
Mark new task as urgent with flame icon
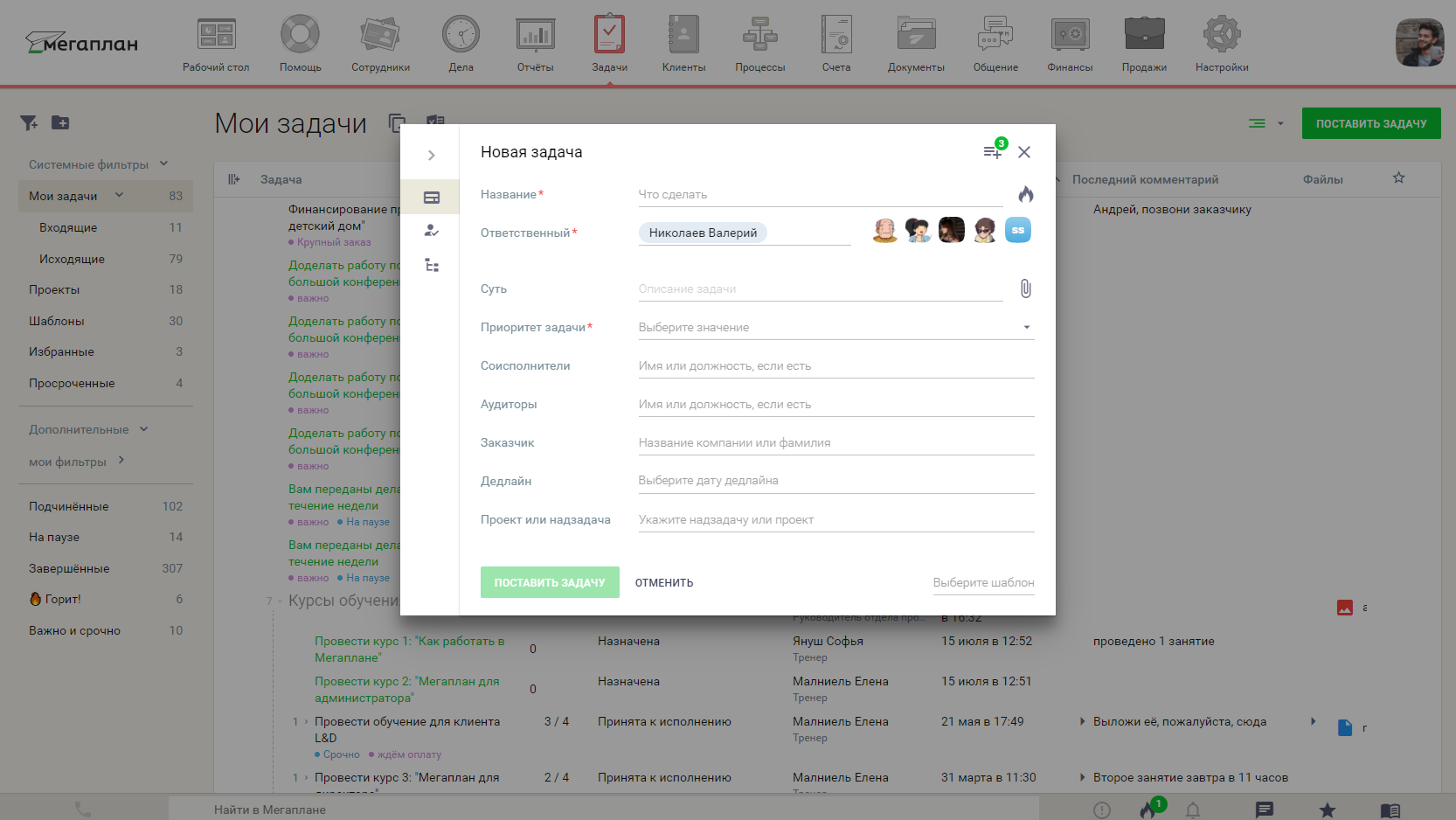[1026, 194]
